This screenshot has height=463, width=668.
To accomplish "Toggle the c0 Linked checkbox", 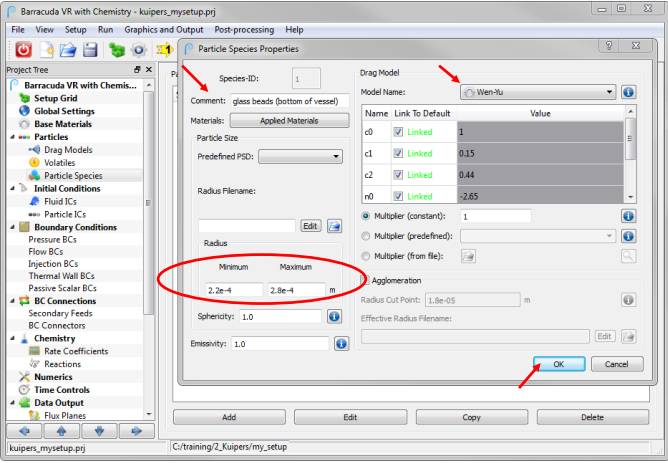I will pyautogui.click(x=400, y=132).
